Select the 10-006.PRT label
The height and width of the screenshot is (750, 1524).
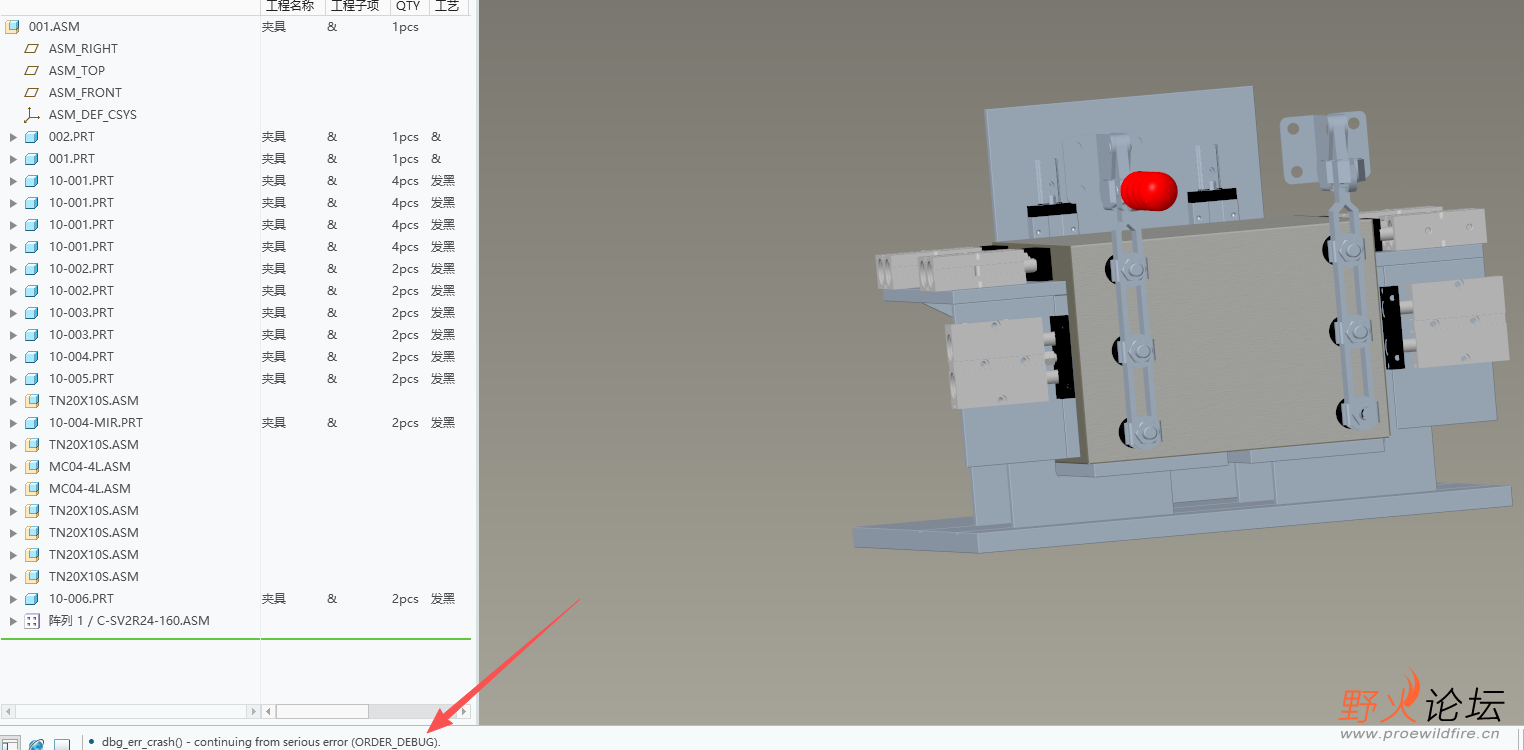81,599
